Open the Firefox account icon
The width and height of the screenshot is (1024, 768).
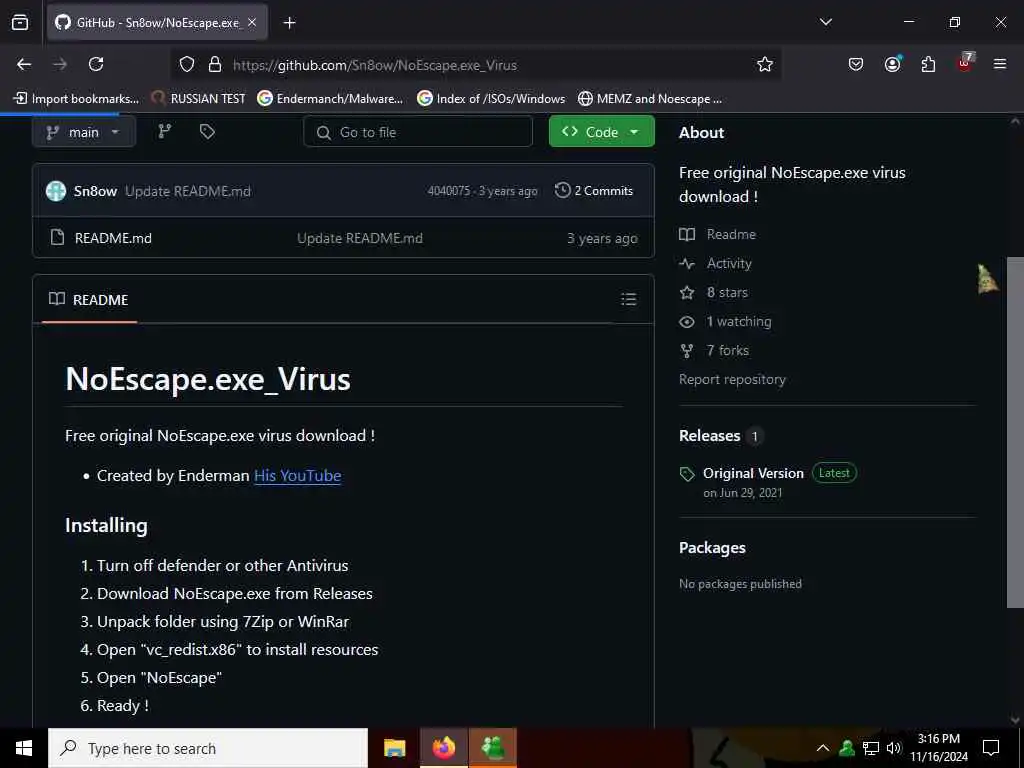coord(892,64)
